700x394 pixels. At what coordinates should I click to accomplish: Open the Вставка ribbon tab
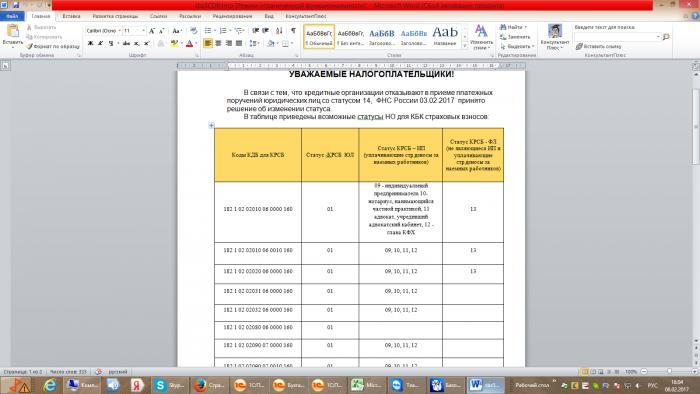click(x=71, y=16)
